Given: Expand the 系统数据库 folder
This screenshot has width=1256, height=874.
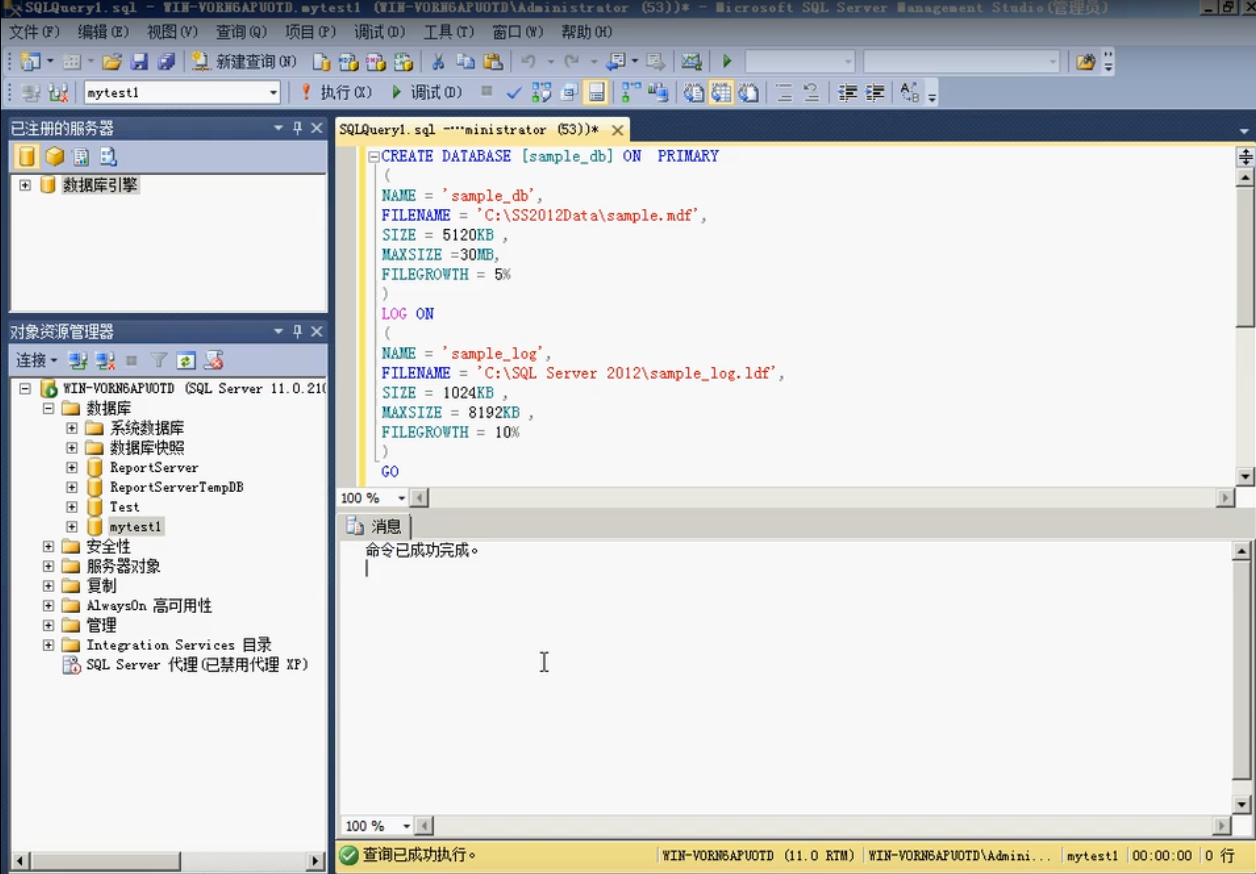Looking at the screenshot, I should click(x=72, y=428).
